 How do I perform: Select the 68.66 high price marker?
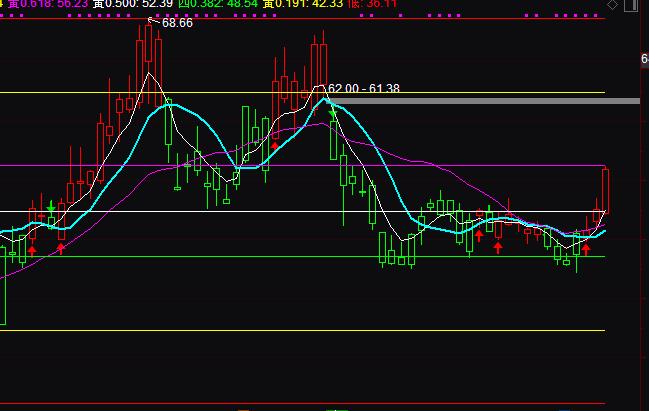pos(176,22)
